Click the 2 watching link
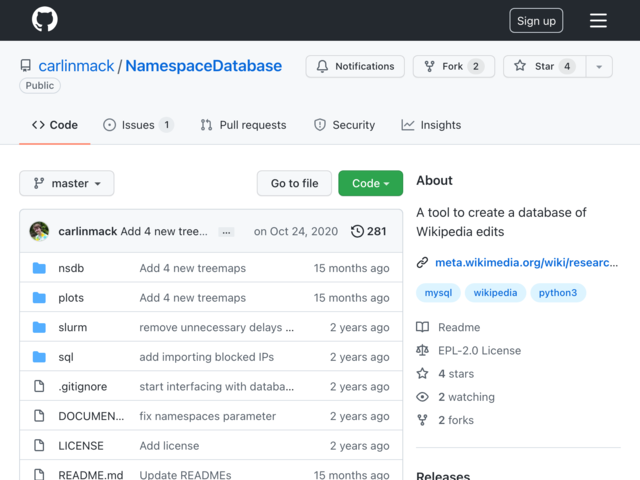Screen dimensions: 640x480 (x=467, y=397)
